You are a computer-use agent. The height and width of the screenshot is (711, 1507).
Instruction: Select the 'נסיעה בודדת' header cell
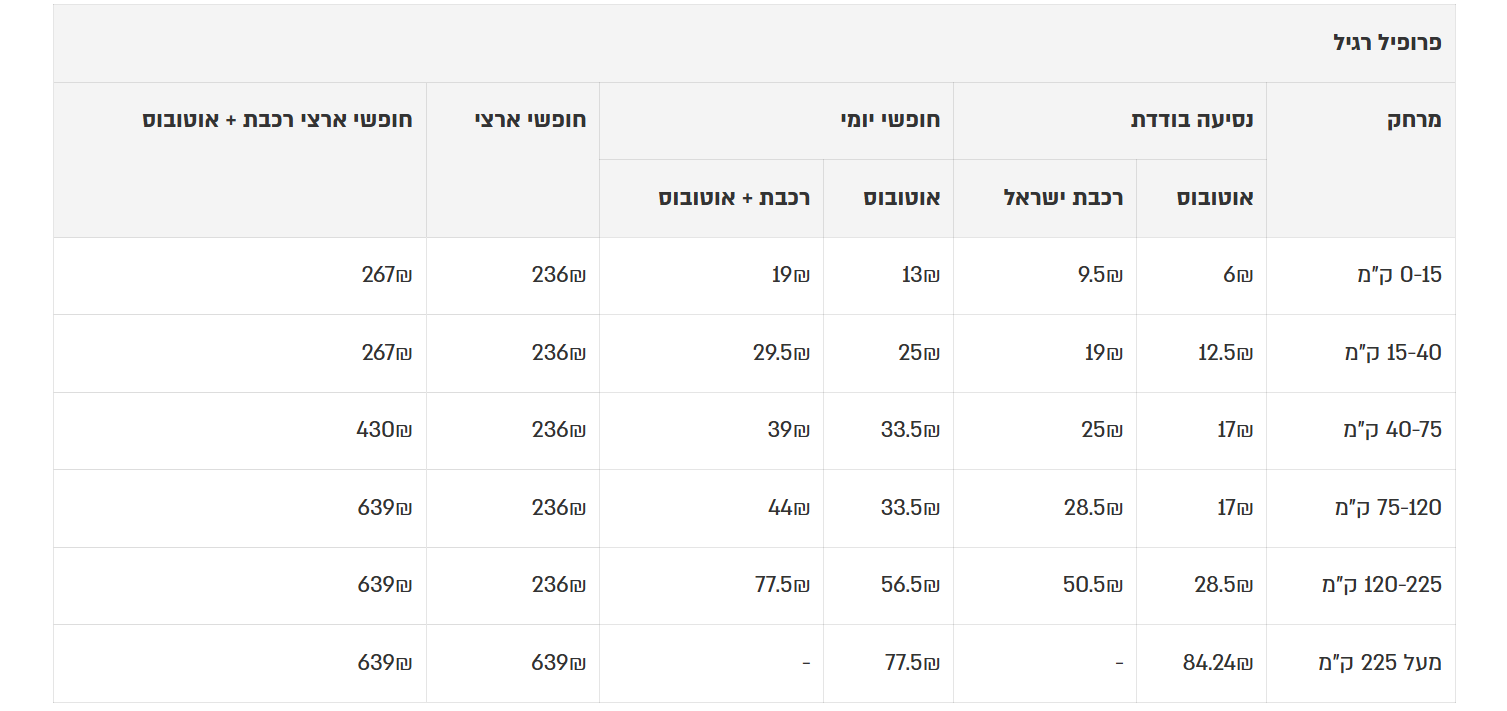pyautogui.click(x=1191, y=120)
